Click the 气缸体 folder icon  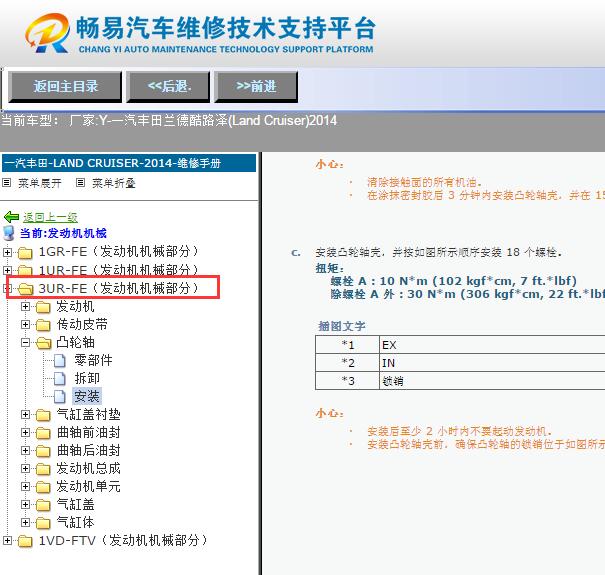point(43,523)
